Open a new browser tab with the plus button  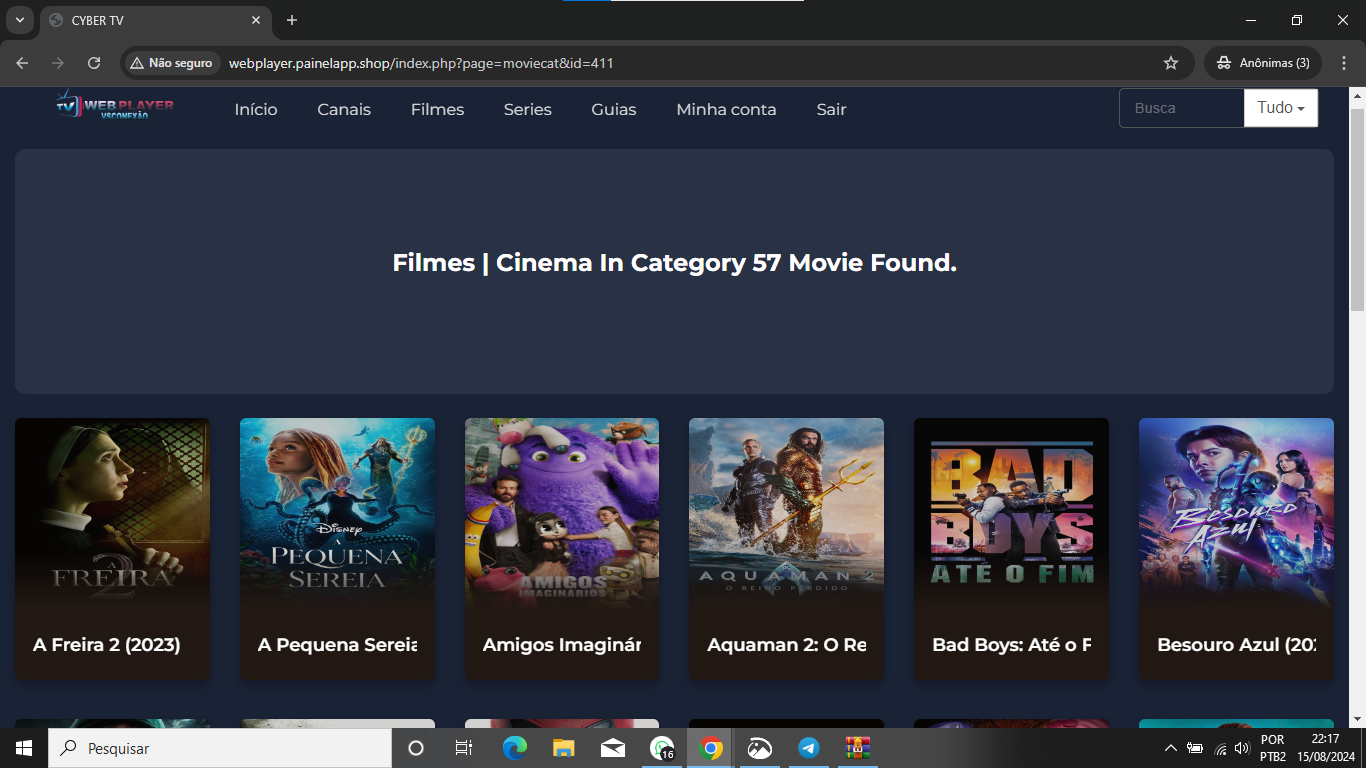coord(290,20)
